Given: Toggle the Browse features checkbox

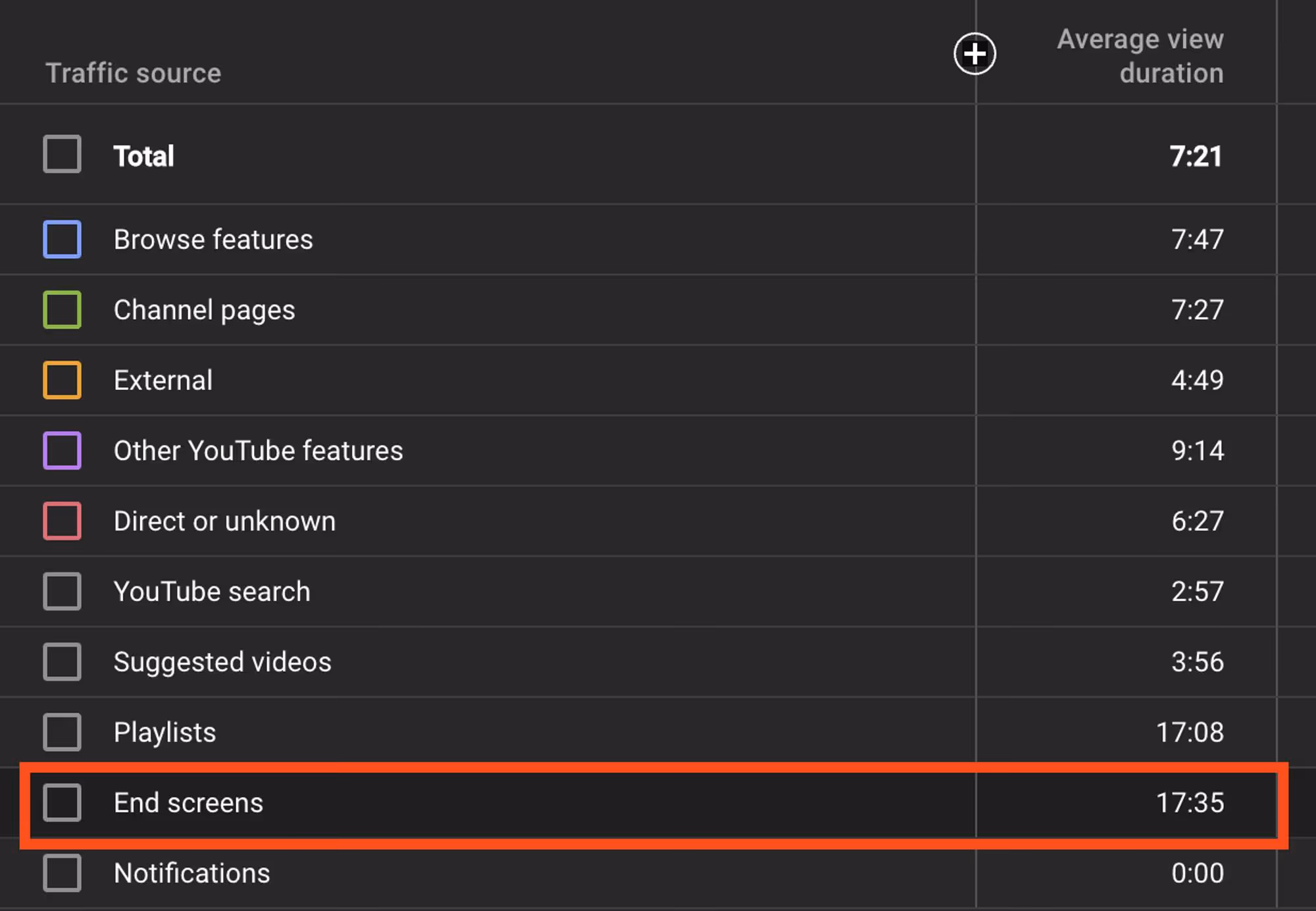Looking at the screenshot, I should pos(63,240).
